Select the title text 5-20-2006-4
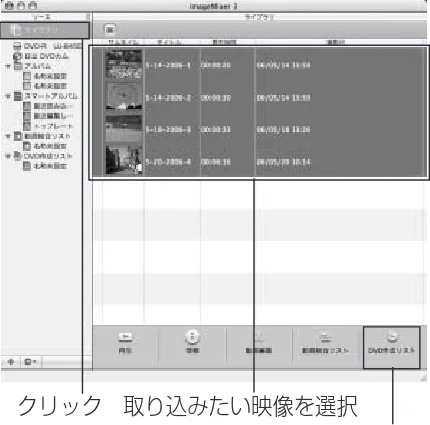This screenshot has width=430, height=425. pos(168,162)
